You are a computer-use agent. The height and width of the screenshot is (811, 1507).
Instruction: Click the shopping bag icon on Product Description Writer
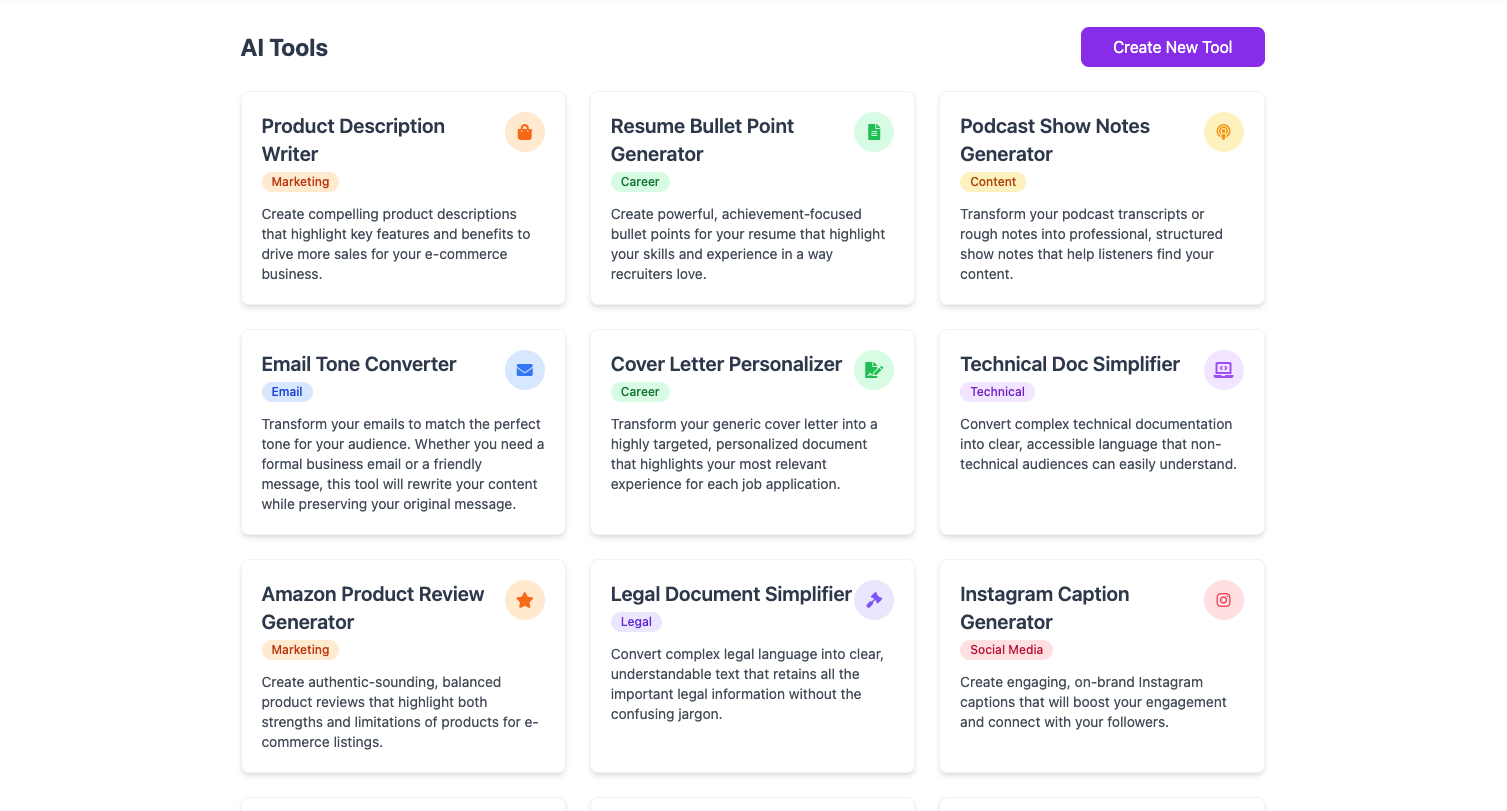coord(524,131)
